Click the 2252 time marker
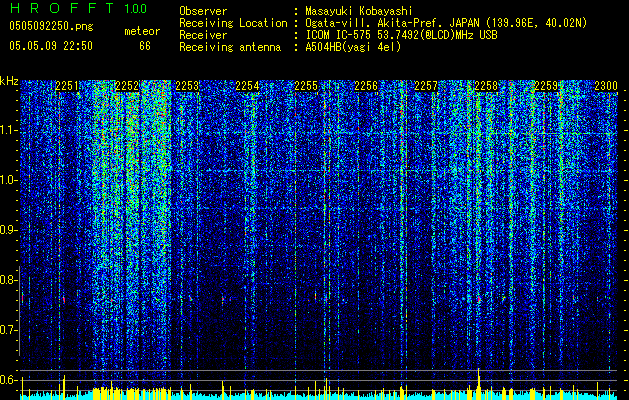Image resolution: width=629 pixels, height=400 pixels. tap(127, 86)
